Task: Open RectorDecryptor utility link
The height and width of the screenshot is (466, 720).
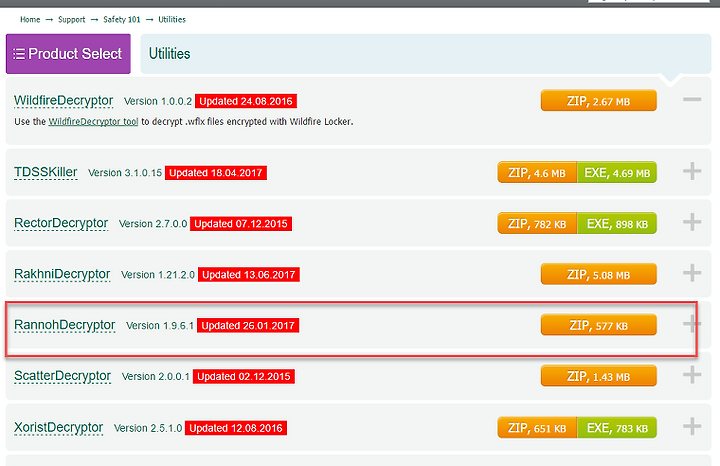Action: point(61,223)
